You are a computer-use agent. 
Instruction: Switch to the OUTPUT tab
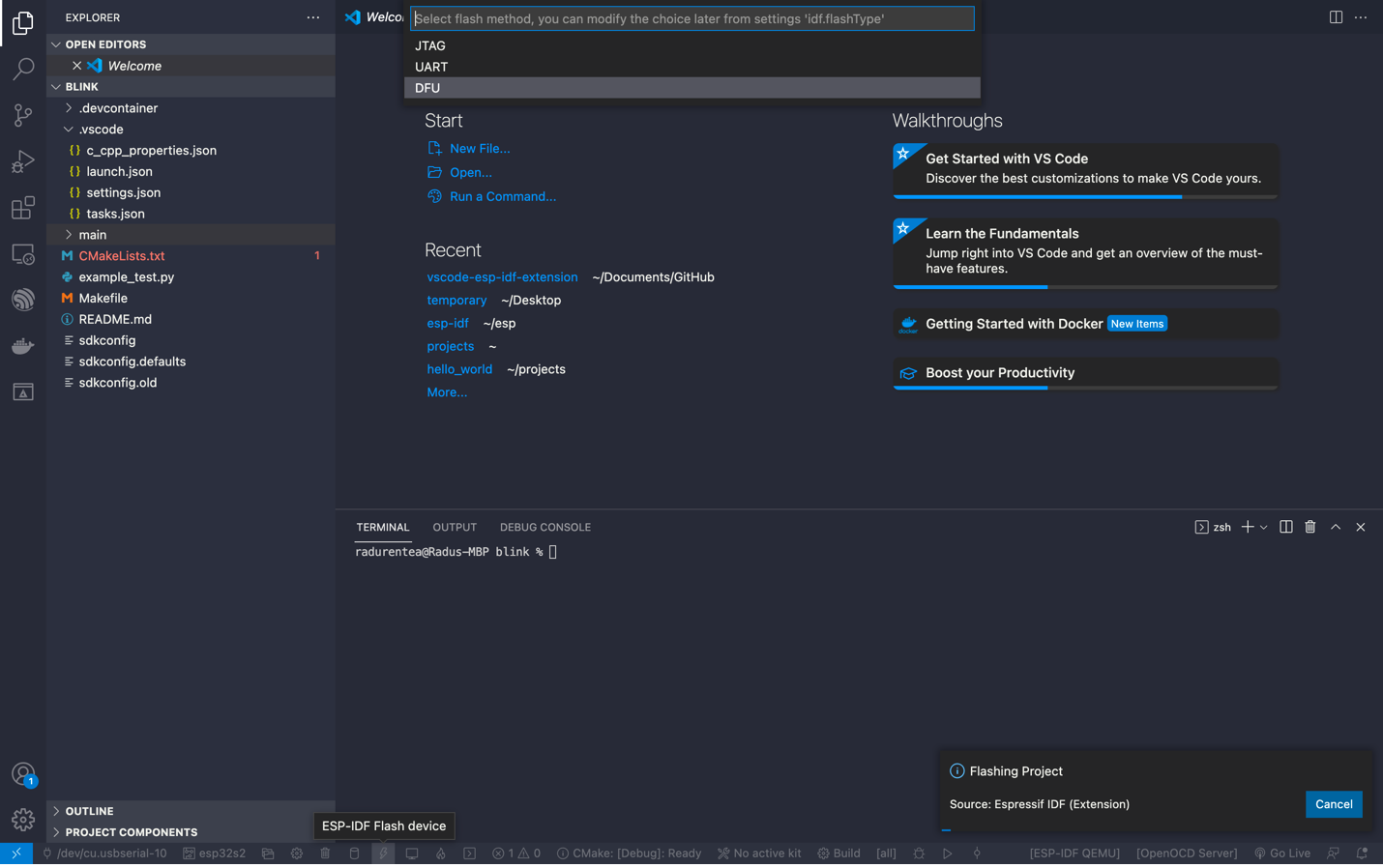tap(454, 527)
